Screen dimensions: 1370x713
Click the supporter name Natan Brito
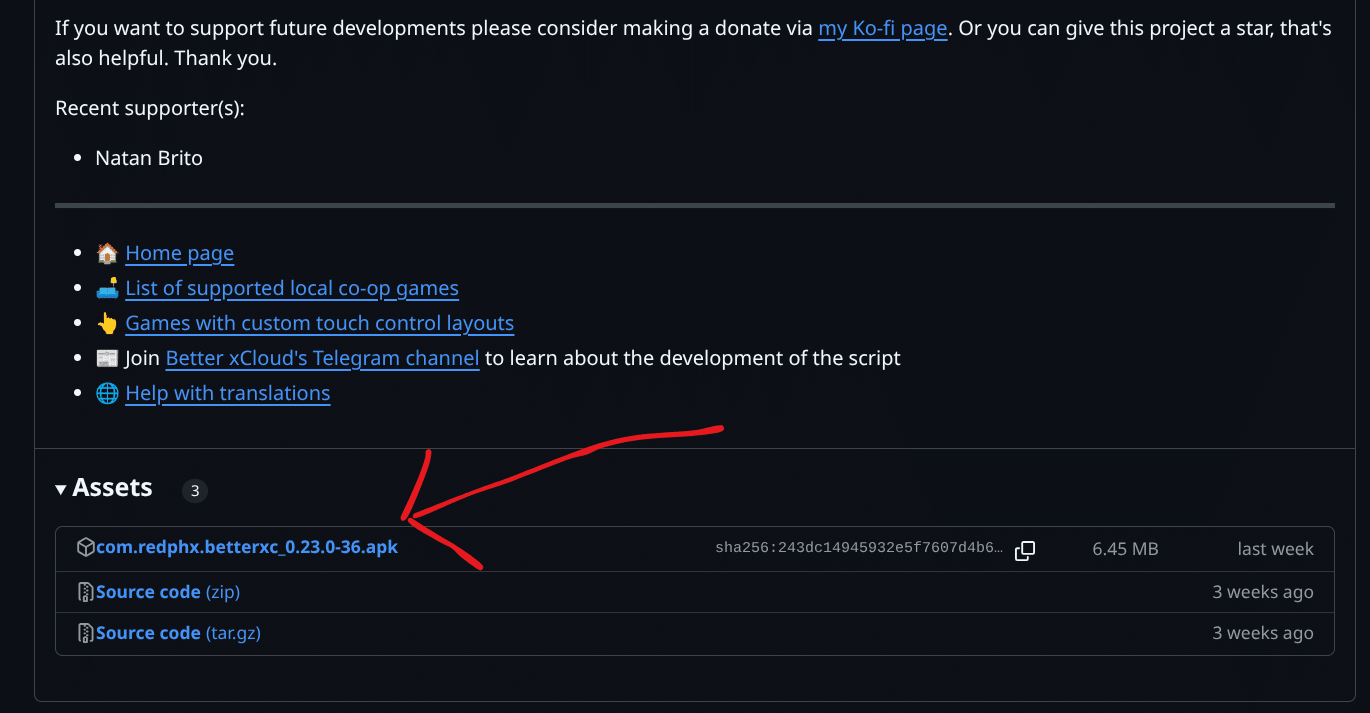click(149, 158)
